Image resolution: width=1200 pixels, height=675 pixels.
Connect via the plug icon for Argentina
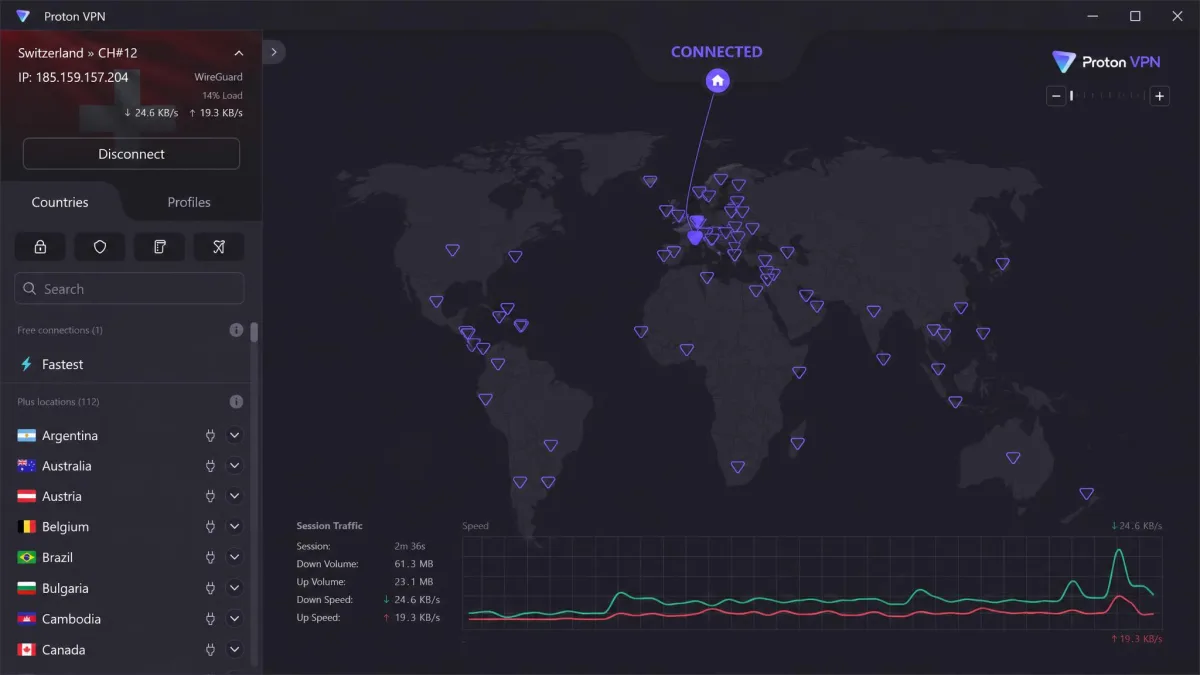pyautogui.click(x=211, y=436)
